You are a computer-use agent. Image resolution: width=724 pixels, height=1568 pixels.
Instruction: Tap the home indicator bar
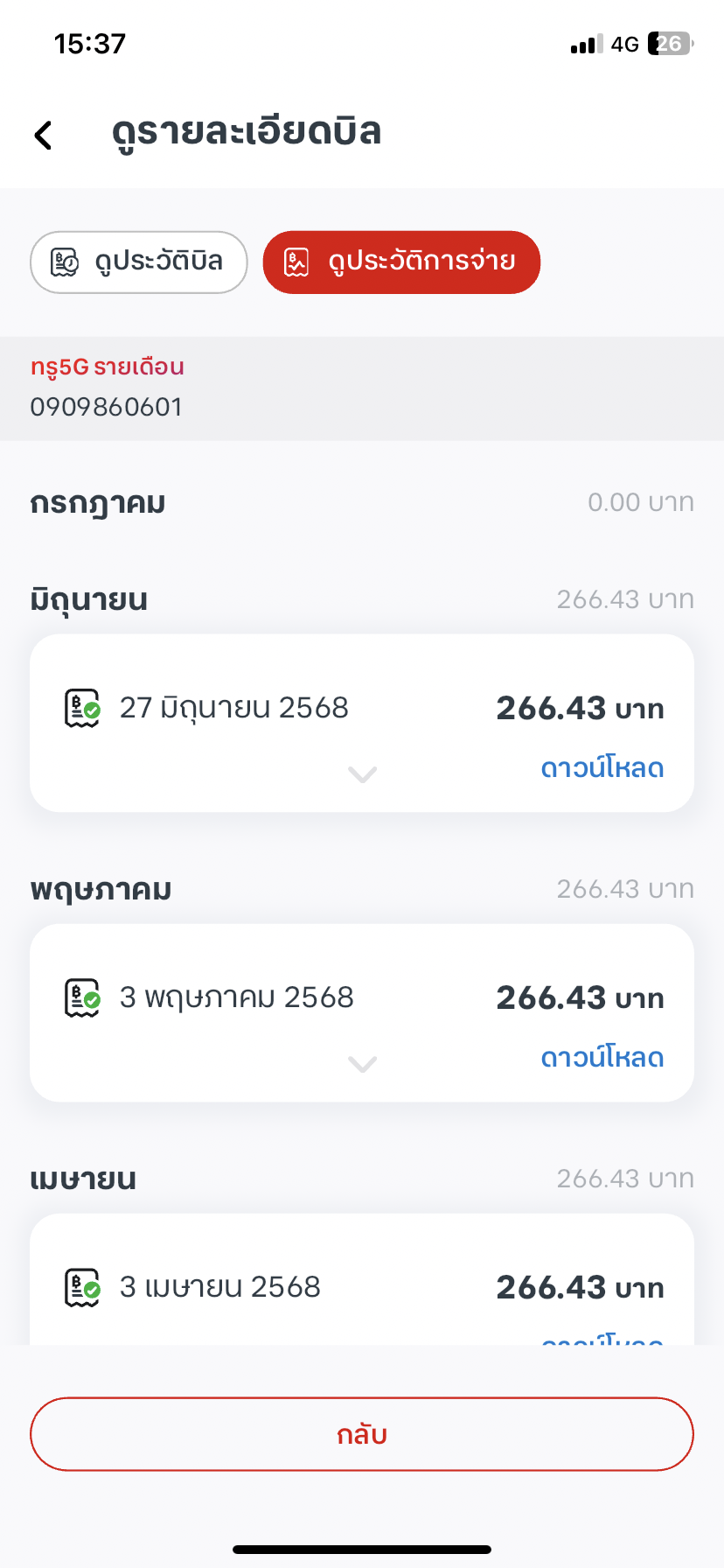coord(362,1550)
